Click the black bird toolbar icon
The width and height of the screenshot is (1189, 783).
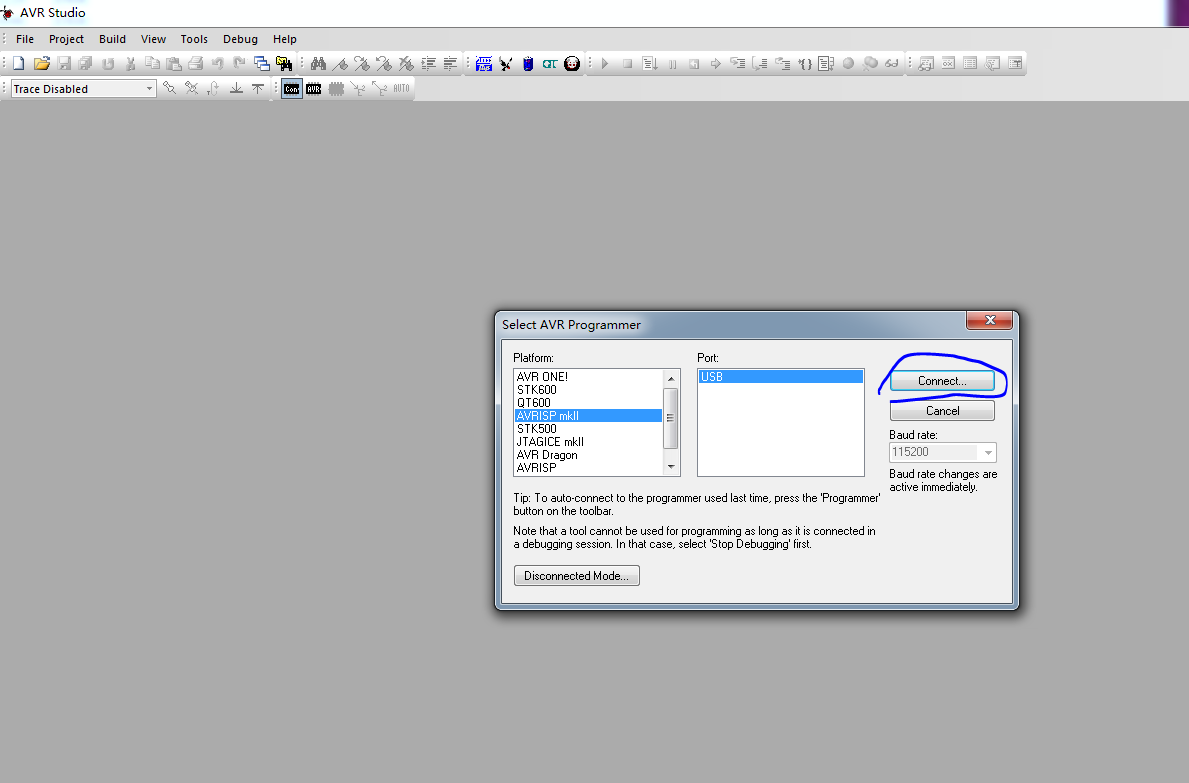[506, 64]
